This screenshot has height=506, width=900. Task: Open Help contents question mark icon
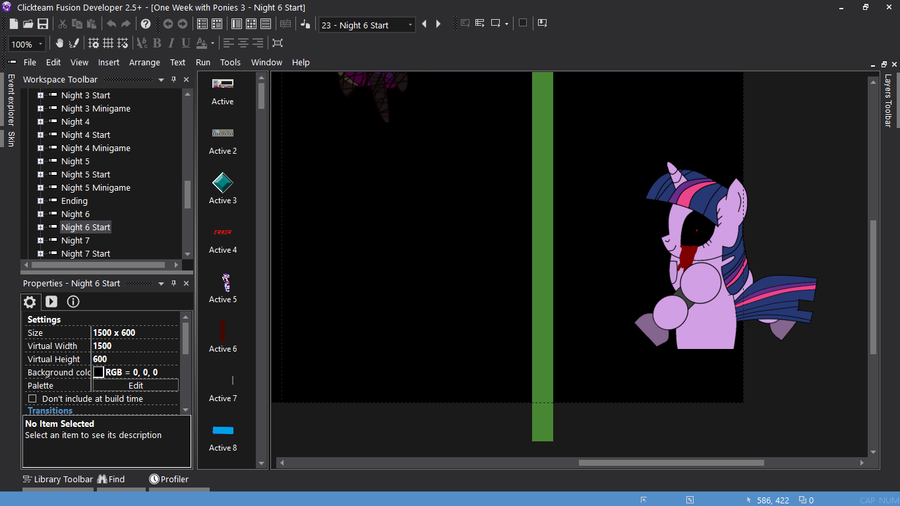point(146,24)
